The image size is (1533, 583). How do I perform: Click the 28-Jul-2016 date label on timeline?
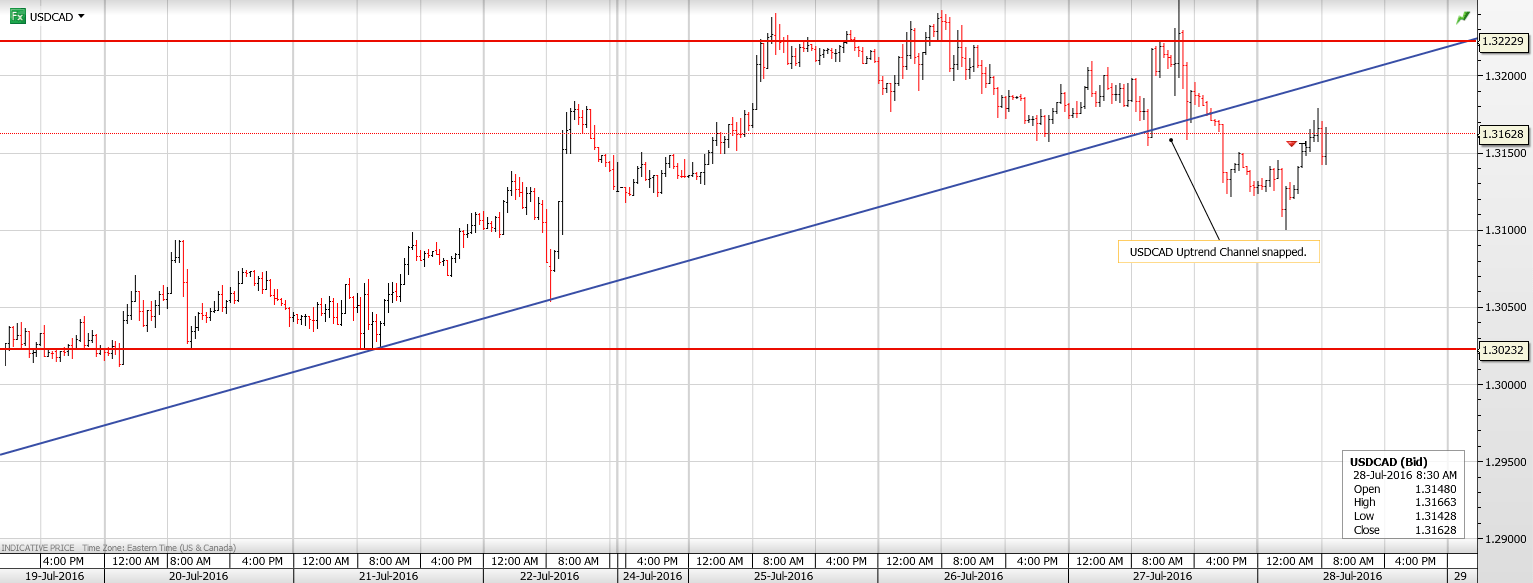(x=1353, y=573)
